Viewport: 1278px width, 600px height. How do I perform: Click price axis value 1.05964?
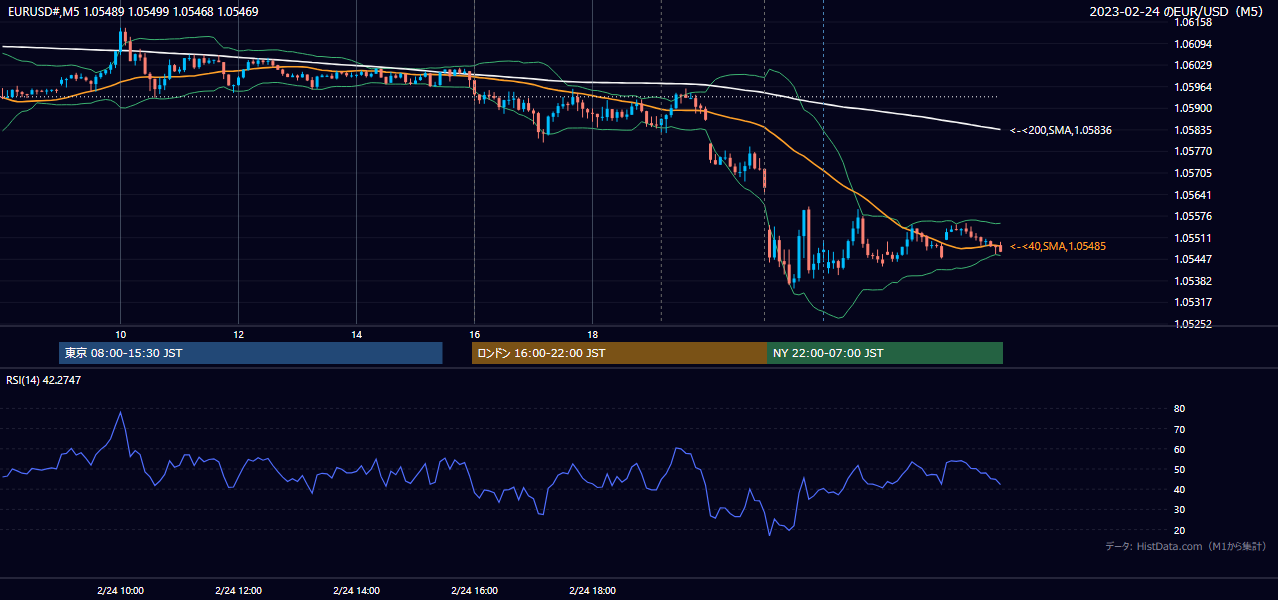click(x=1193, y=87)
